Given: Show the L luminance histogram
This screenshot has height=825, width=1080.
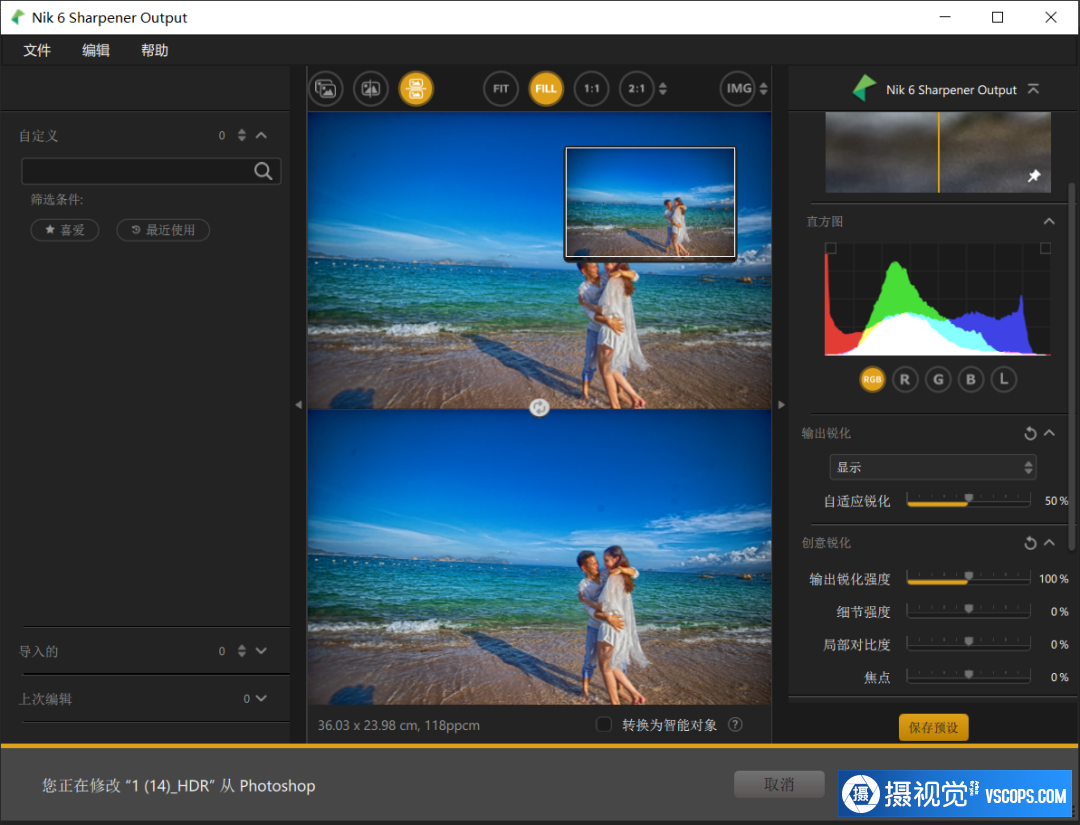Looking at the screenshot, I should [1004, 379].
